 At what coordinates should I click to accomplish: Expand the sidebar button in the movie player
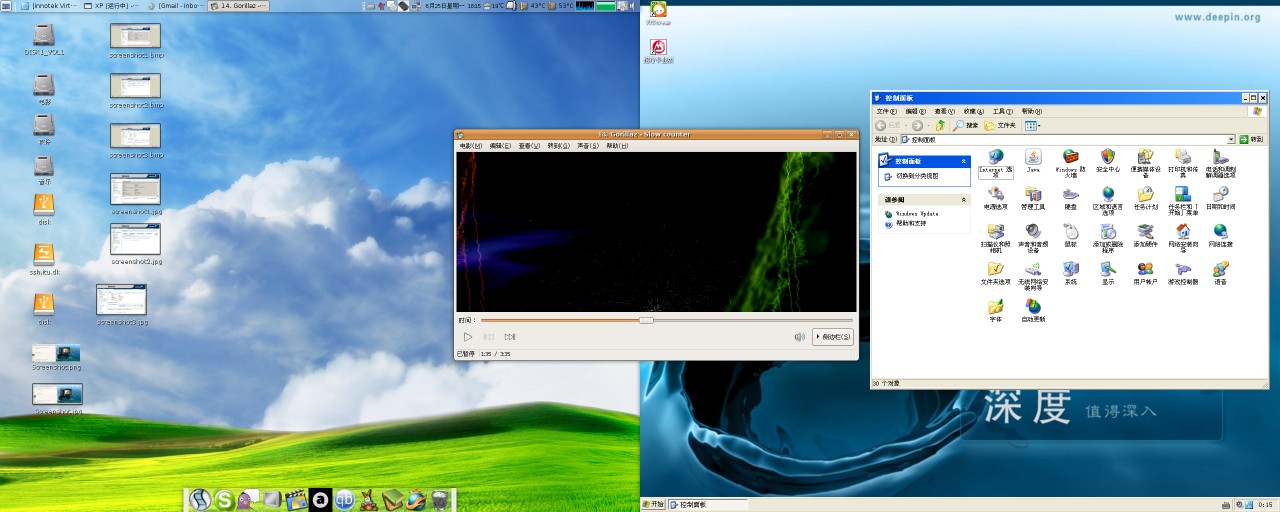tap(833, 337)
